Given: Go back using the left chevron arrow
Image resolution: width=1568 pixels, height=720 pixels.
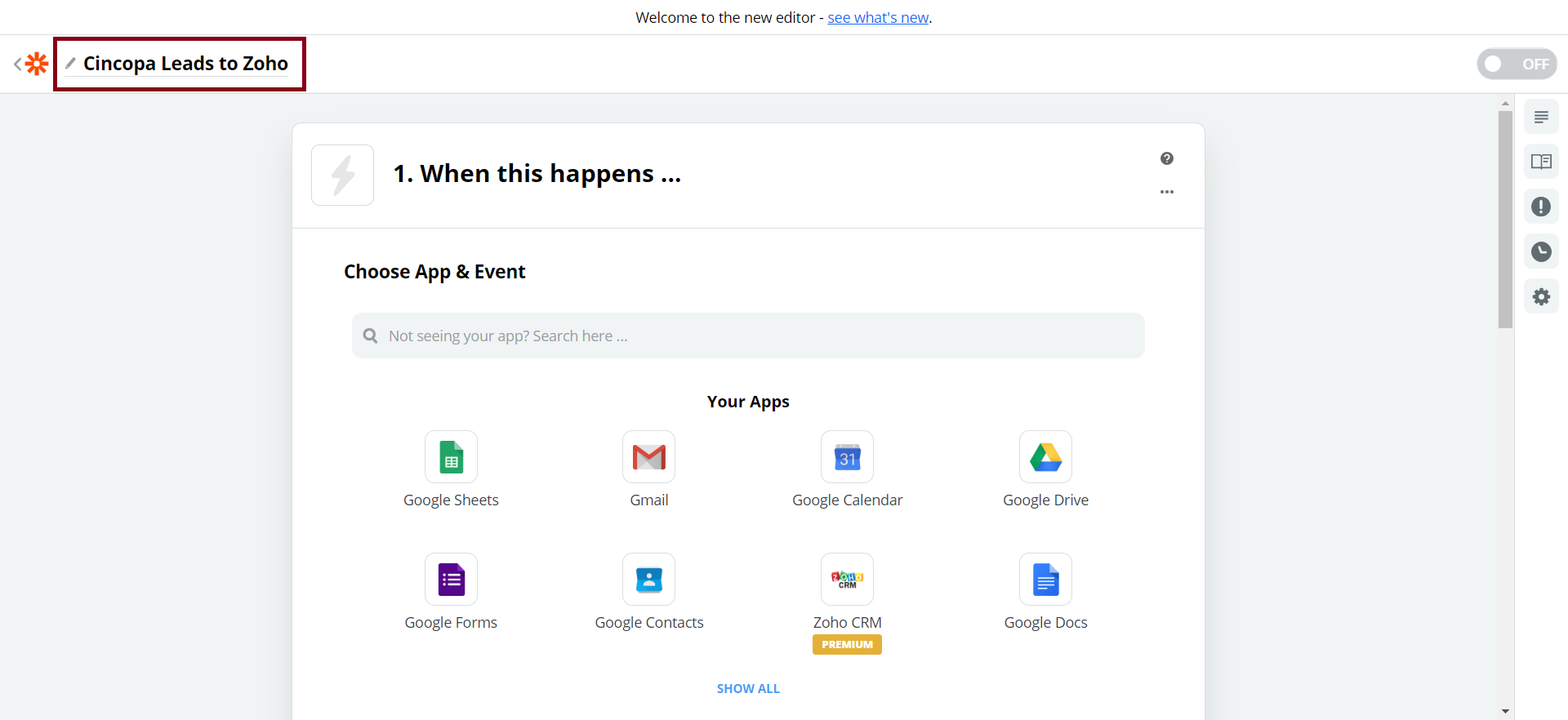Looking at the screenshot, I should (18, 64).
